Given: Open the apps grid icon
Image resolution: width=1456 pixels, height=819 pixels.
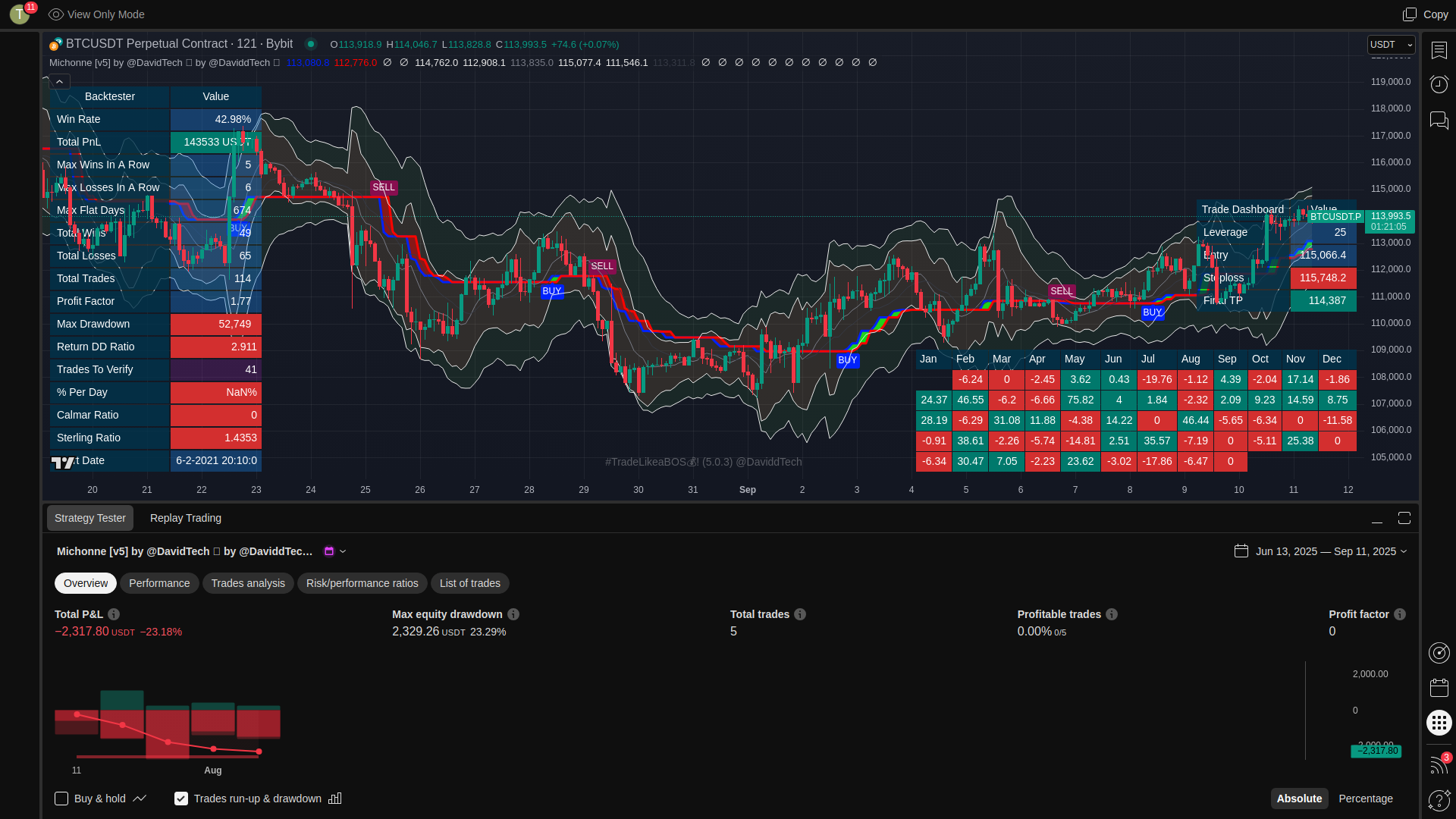Looking at the screenshot, I should (x=1439, y=723).
